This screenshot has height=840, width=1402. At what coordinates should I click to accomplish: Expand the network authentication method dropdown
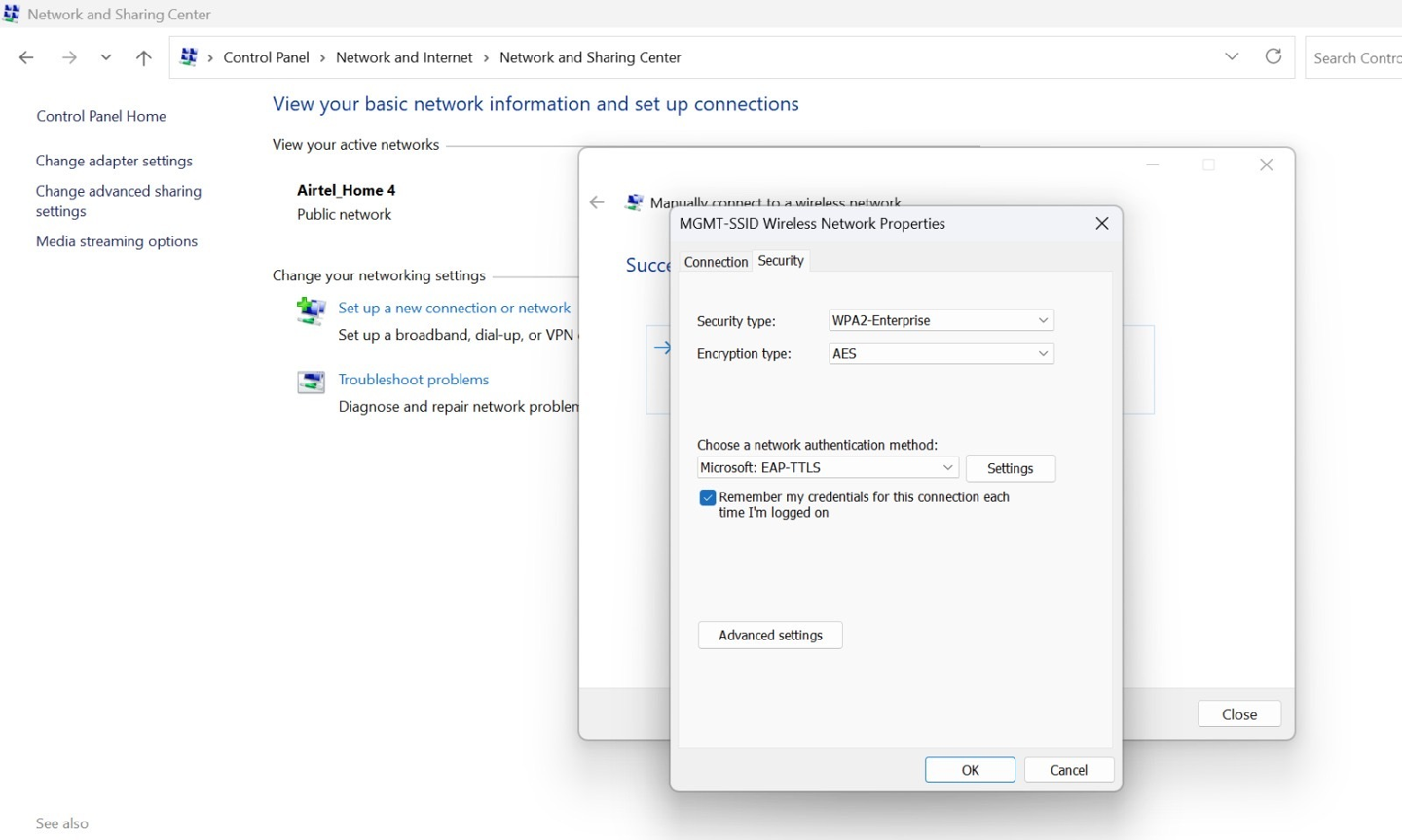tap(828, 468)
